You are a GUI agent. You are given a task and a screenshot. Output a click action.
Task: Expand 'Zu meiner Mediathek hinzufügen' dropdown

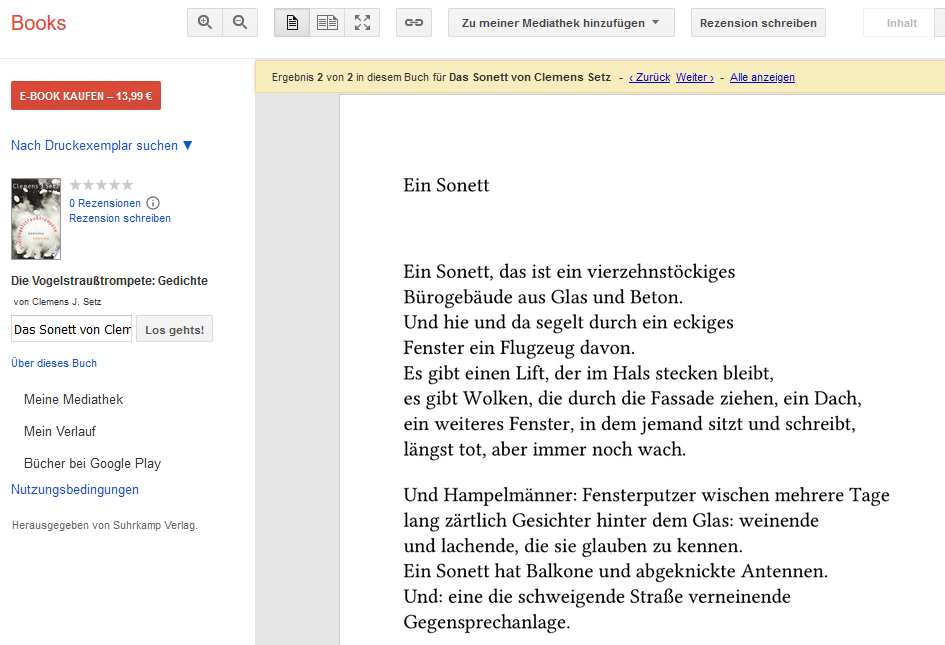click(561, 23)
